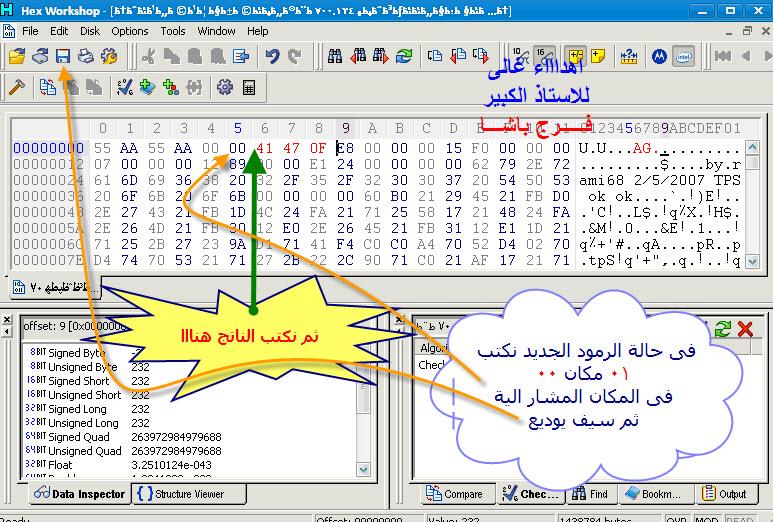Click the grayed Redo arrow icon
Screen dimensions: 773x522
[x=295, y=56]
